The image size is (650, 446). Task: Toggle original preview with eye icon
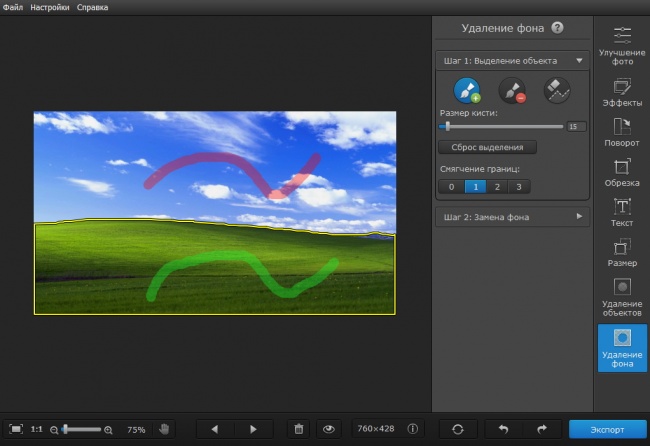[329, 429]
